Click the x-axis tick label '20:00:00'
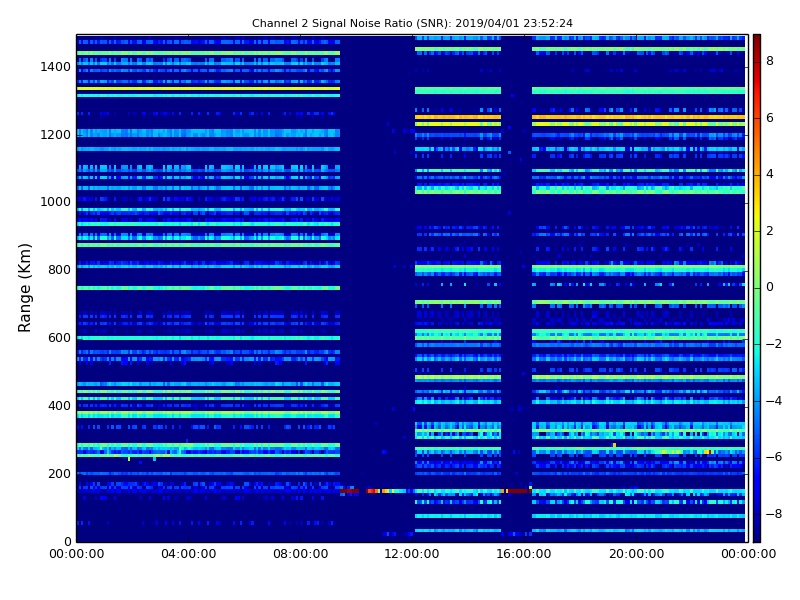Image resolution: width=800 pixels, height=600 pixels. pyautogui.click(x=637, y=554)
